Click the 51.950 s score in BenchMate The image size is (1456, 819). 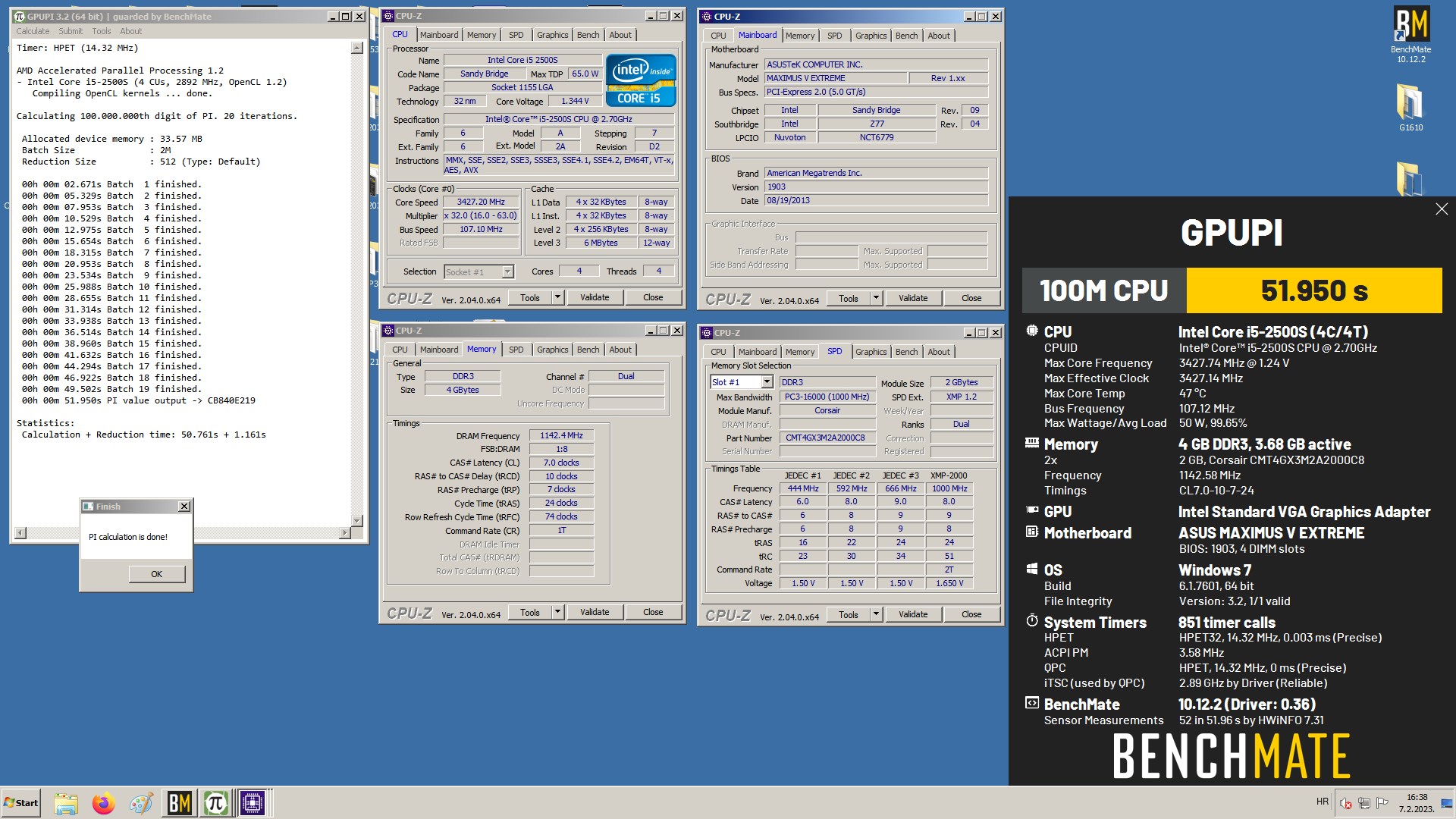click(x=1314, y=290)
